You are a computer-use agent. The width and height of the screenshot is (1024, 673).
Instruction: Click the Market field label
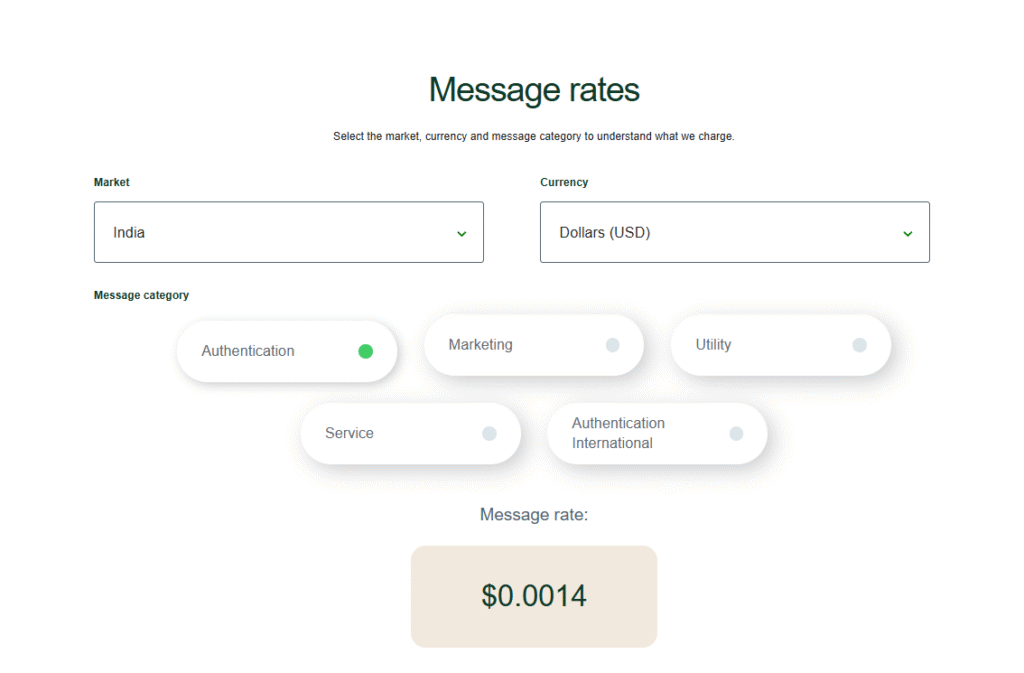112,182
